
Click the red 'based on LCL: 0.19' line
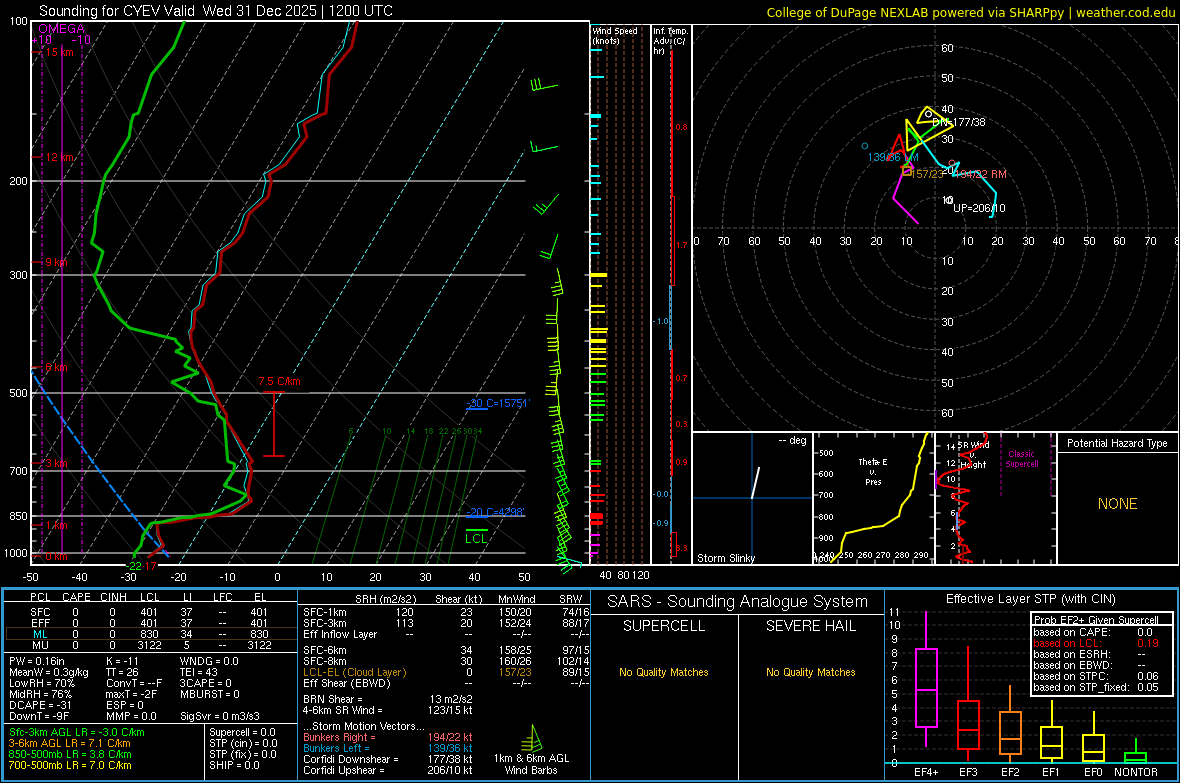coord(1096,644)
